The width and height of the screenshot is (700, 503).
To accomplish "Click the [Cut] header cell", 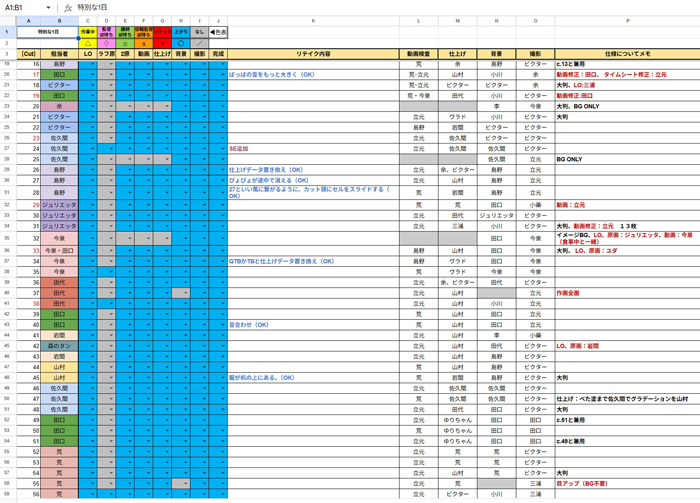I will pos(29,54).
